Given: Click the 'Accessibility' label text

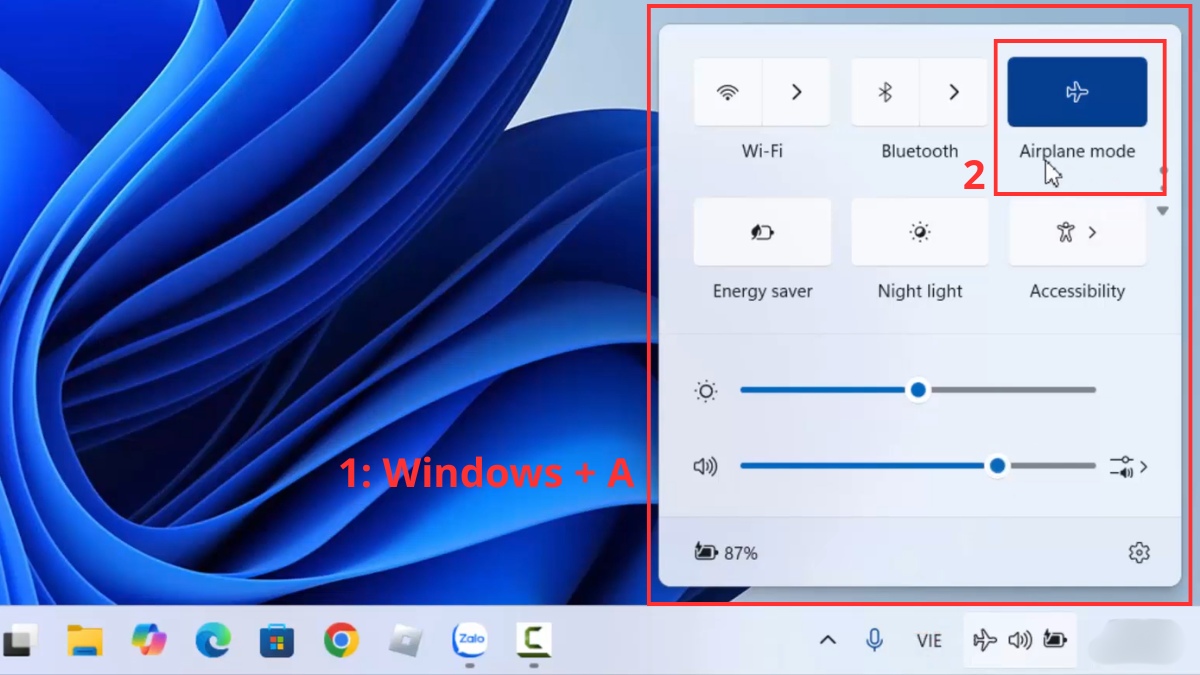Looking at the screenshot, I should (x=1077, y=291).
